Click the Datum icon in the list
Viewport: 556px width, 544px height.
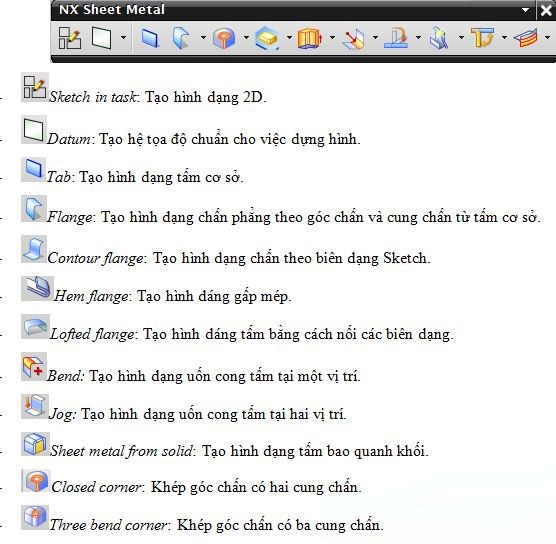pyautogui.click(x=34, y=129)
